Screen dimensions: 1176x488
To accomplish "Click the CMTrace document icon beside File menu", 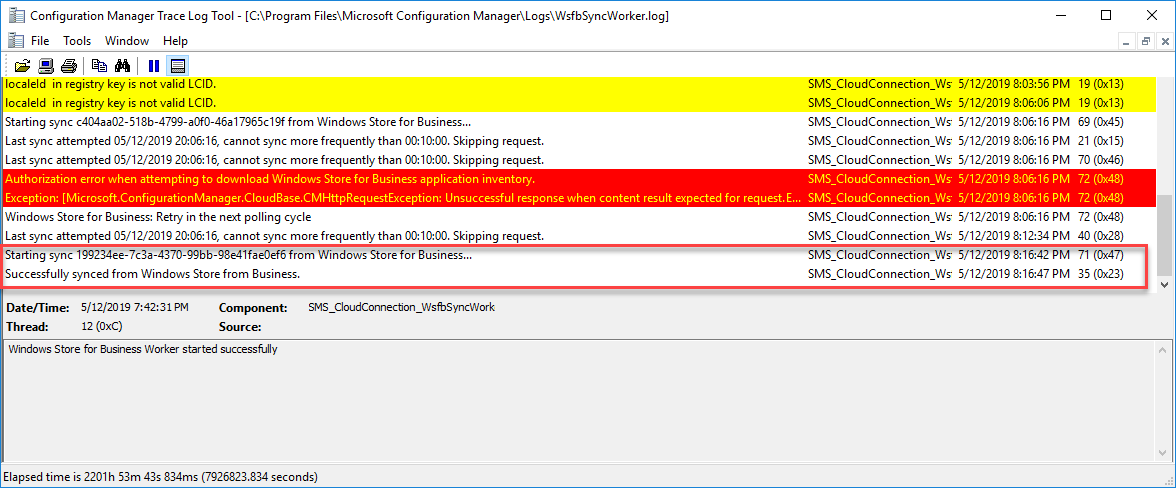I will pyautogui.click(x=15, y=40).
